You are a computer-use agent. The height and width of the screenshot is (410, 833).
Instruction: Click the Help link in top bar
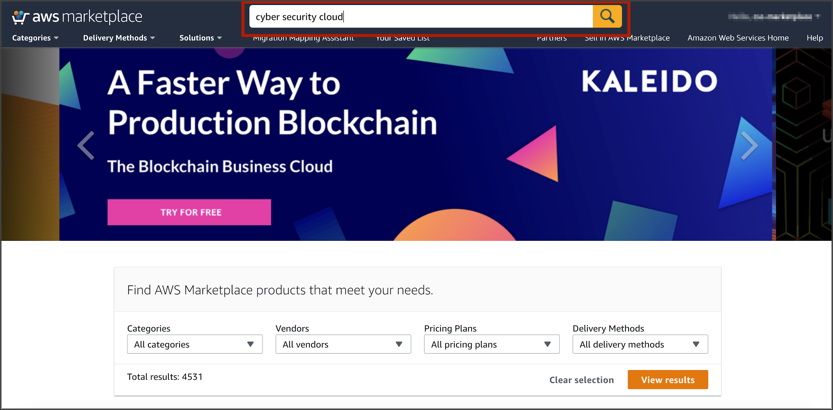[x=815, y=38]
